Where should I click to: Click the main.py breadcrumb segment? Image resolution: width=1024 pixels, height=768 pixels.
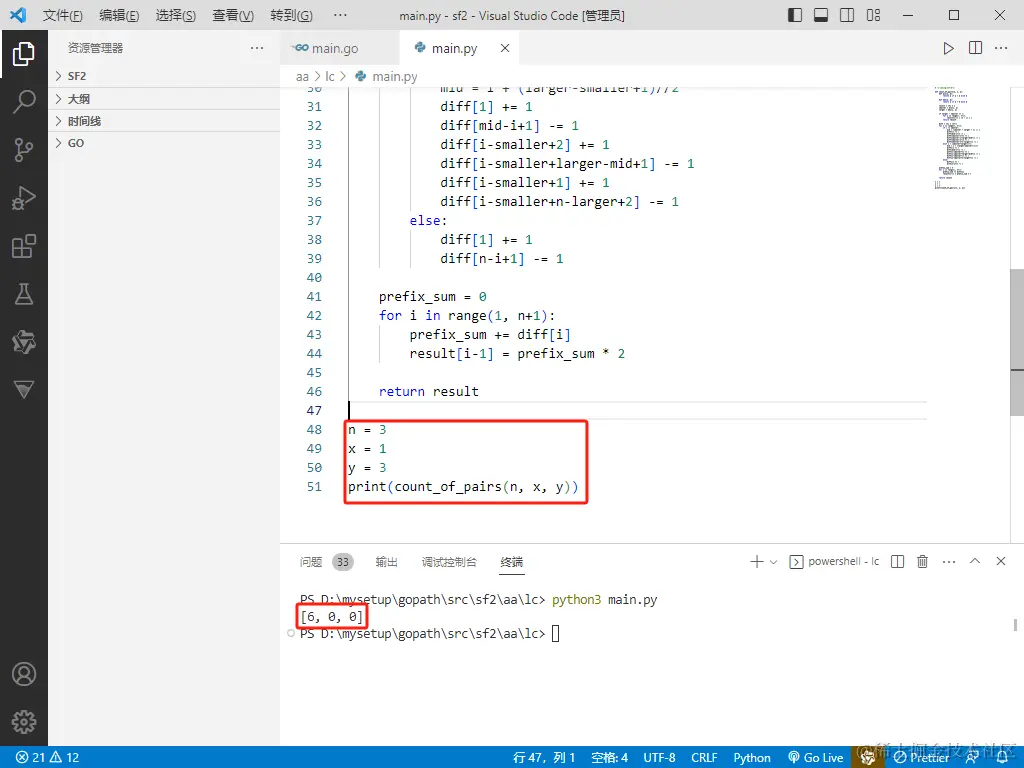pos(394,76)
